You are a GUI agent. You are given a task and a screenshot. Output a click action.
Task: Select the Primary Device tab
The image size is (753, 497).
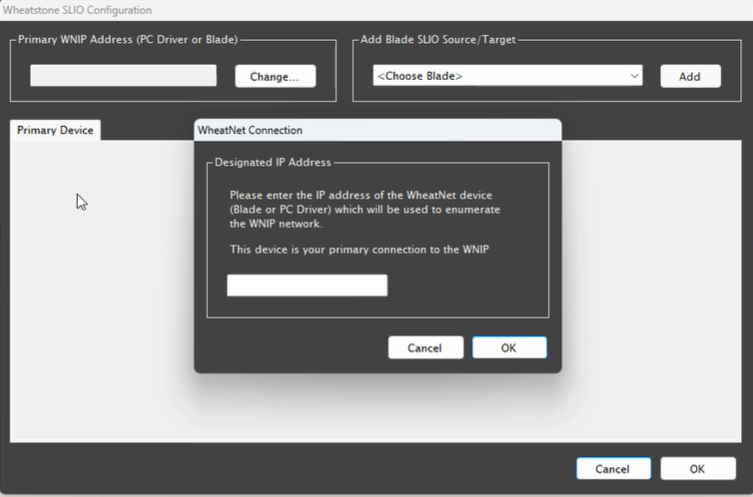pos(55,130)
